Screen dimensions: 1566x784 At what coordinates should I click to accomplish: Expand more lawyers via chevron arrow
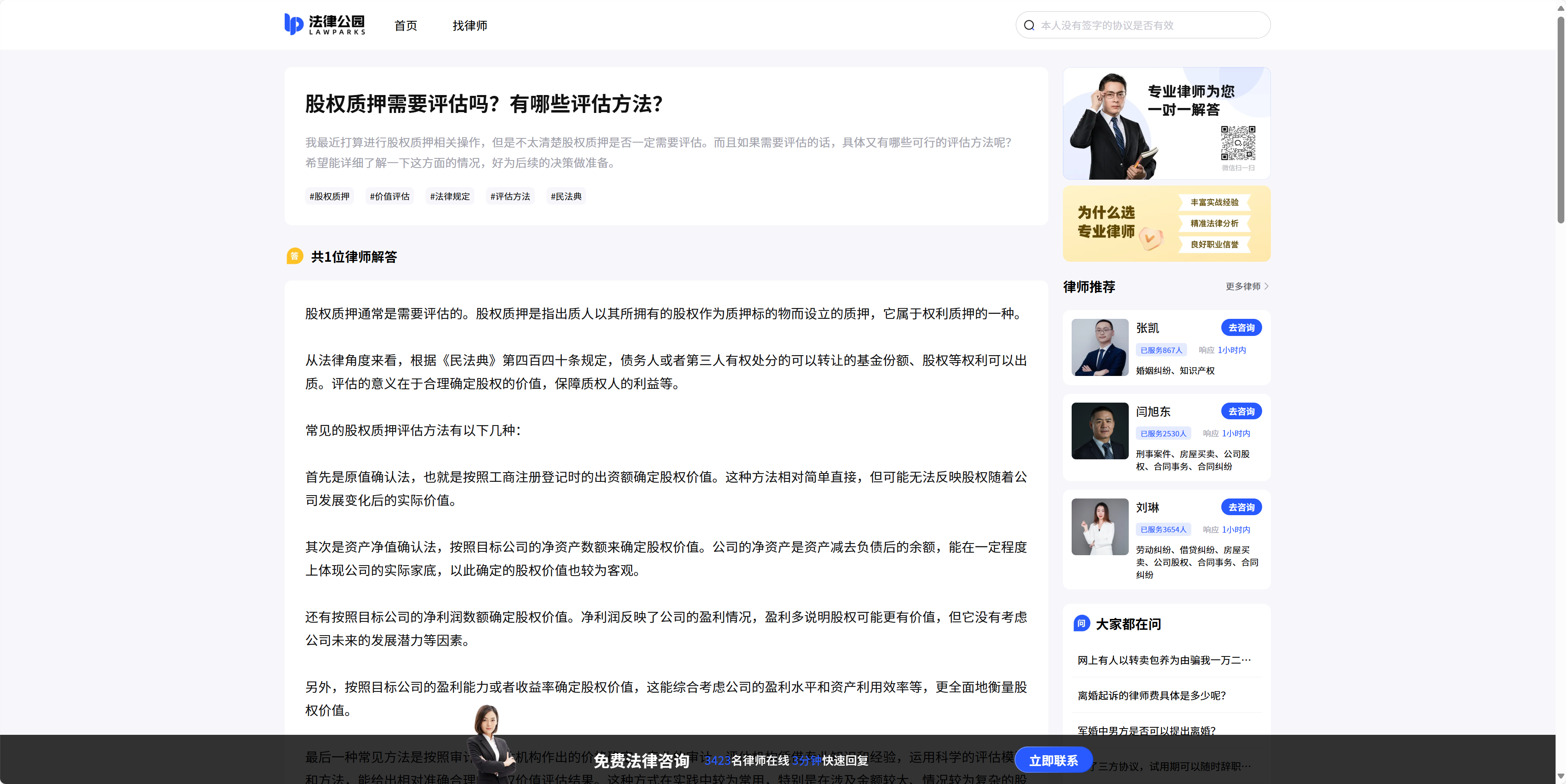[x=1266, y=286]
